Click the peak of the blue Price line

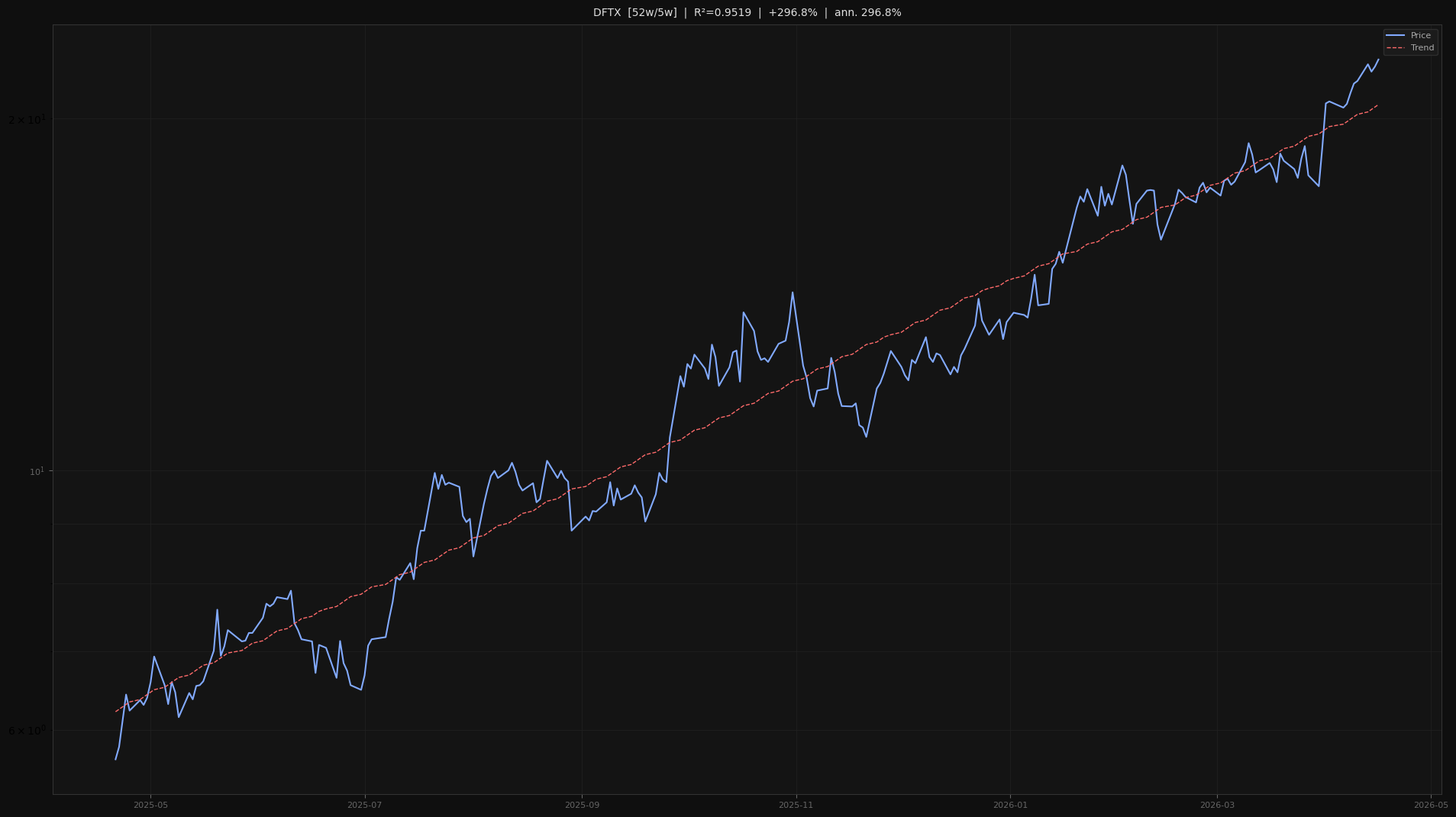[1378, 57]
